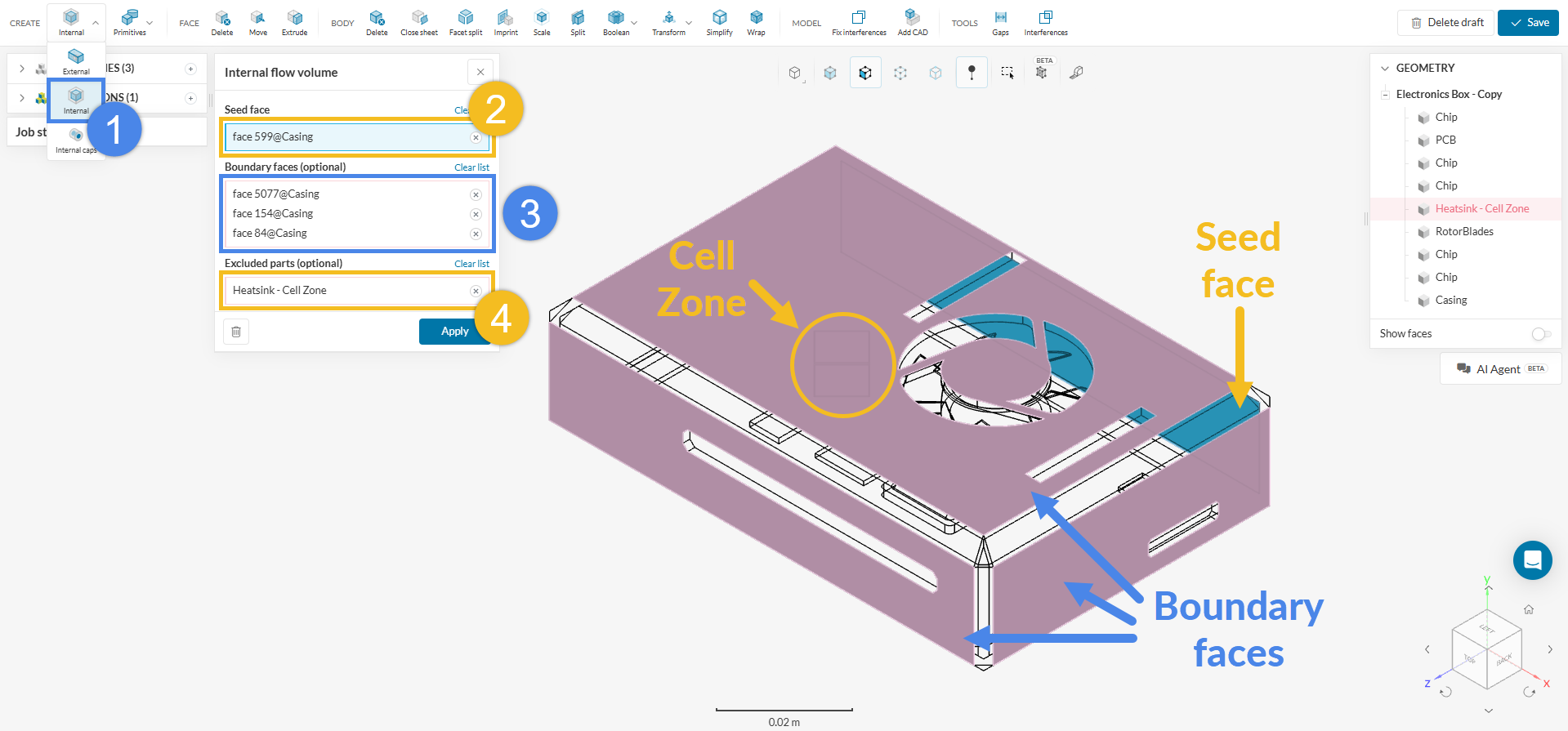Expand the Transform dropdown

pyautogui.click(x=689, y=23)
